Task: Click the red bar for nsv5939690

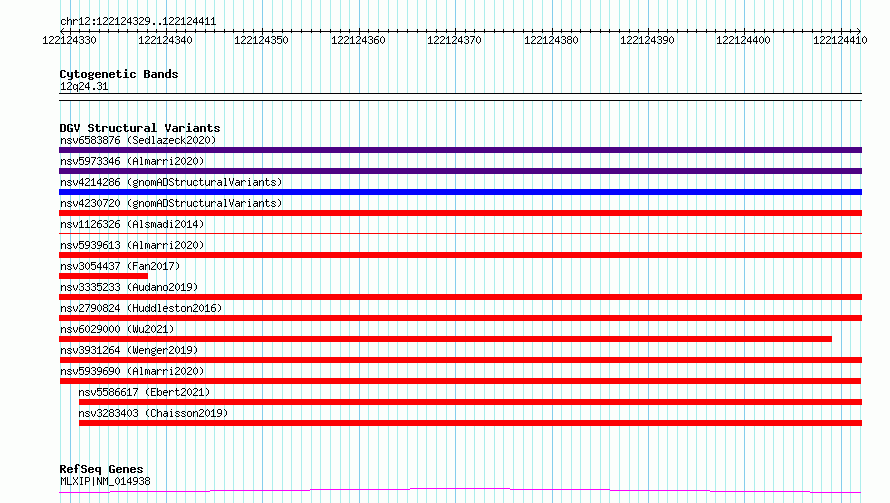Action: point(460,381)
